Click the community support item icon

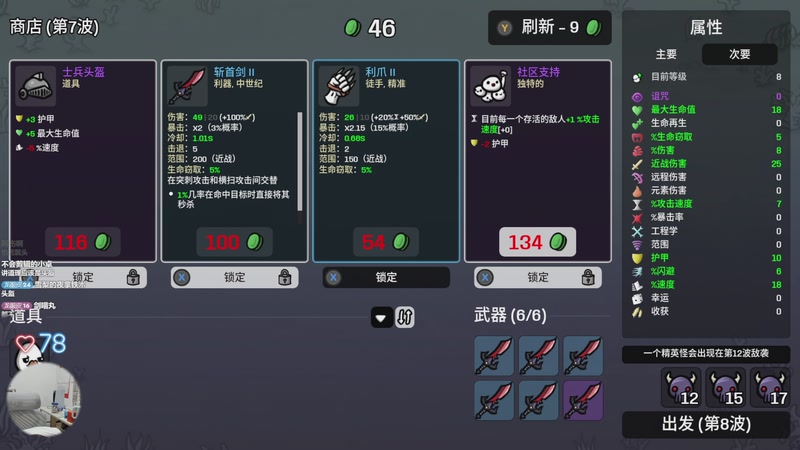click(x=491, y=86)
